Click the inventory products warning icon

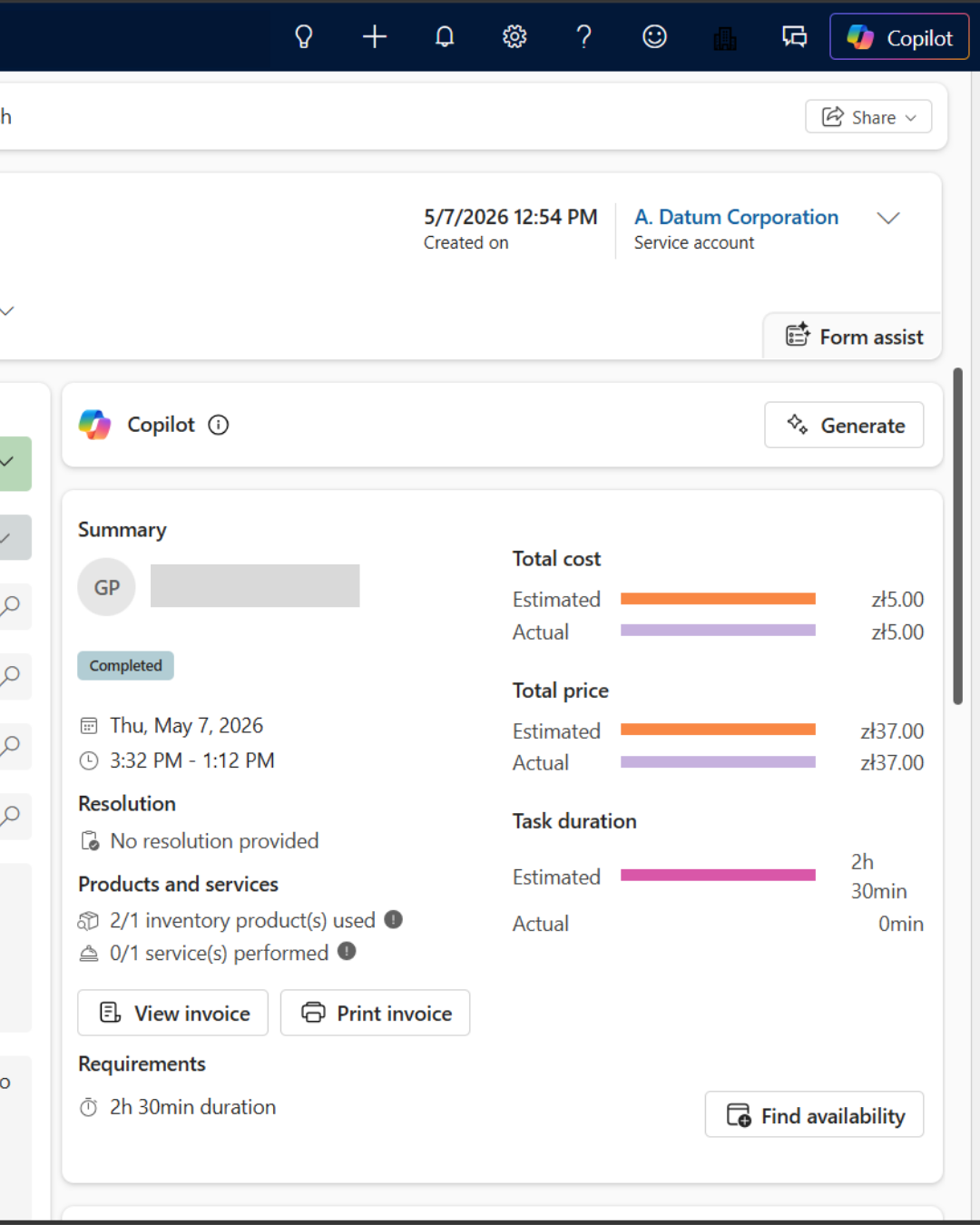pos(393,919)
